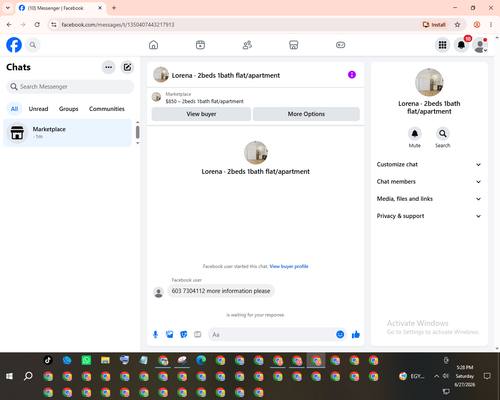Screen dimensions: 500x400
Task: Click the View buyer button
Action: pyautogui.click(x=201, y=114)
